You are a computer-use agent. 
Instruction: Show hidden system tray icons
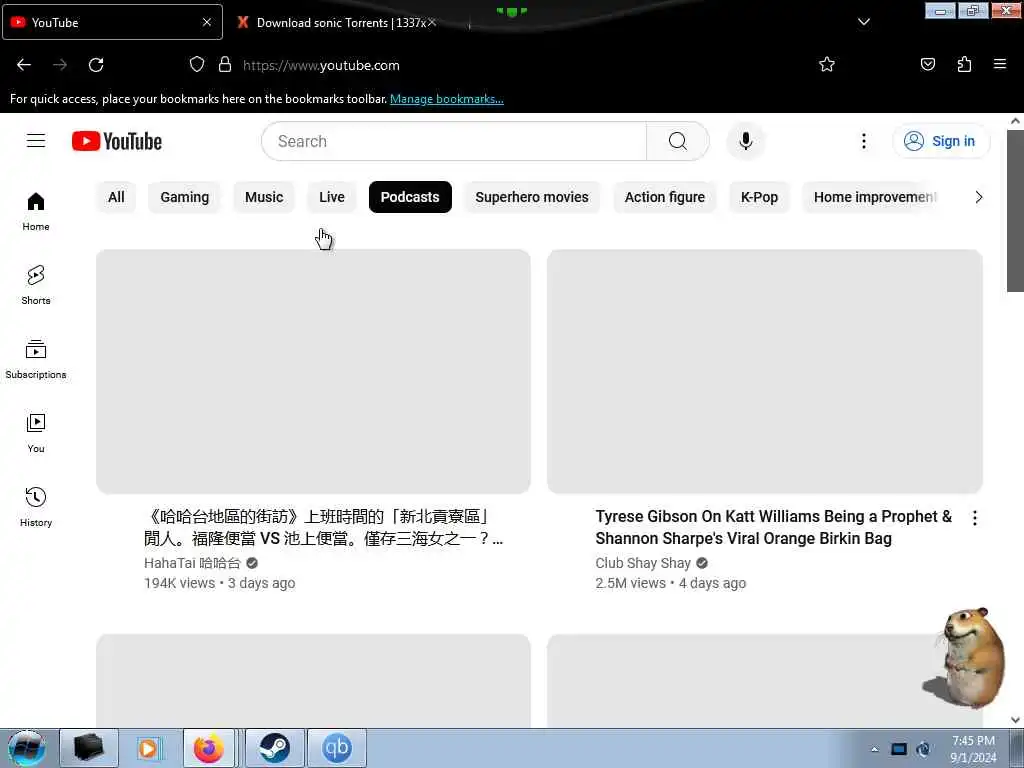(x=874, y=749)
